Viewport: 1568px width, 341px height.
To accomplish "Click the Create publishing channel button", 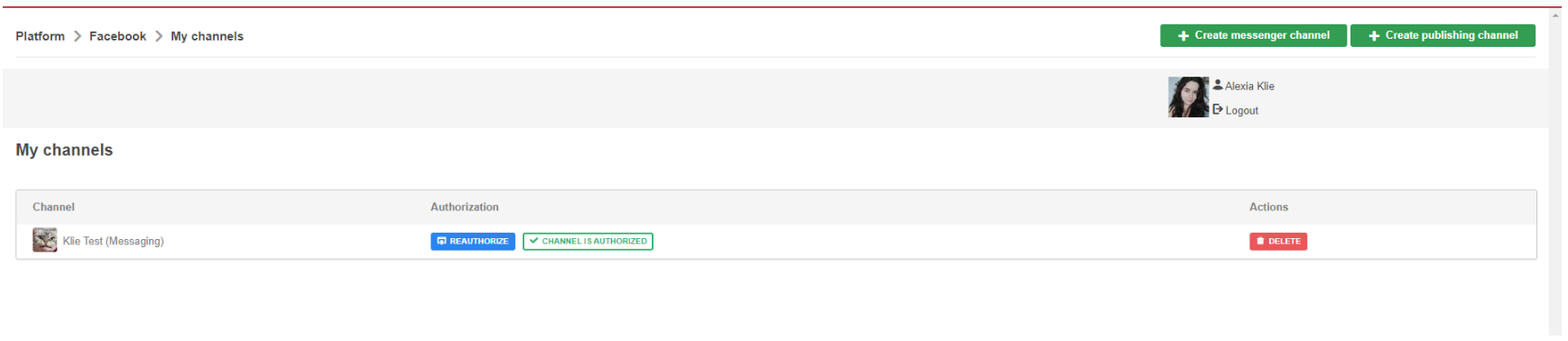I will 1443,35.
